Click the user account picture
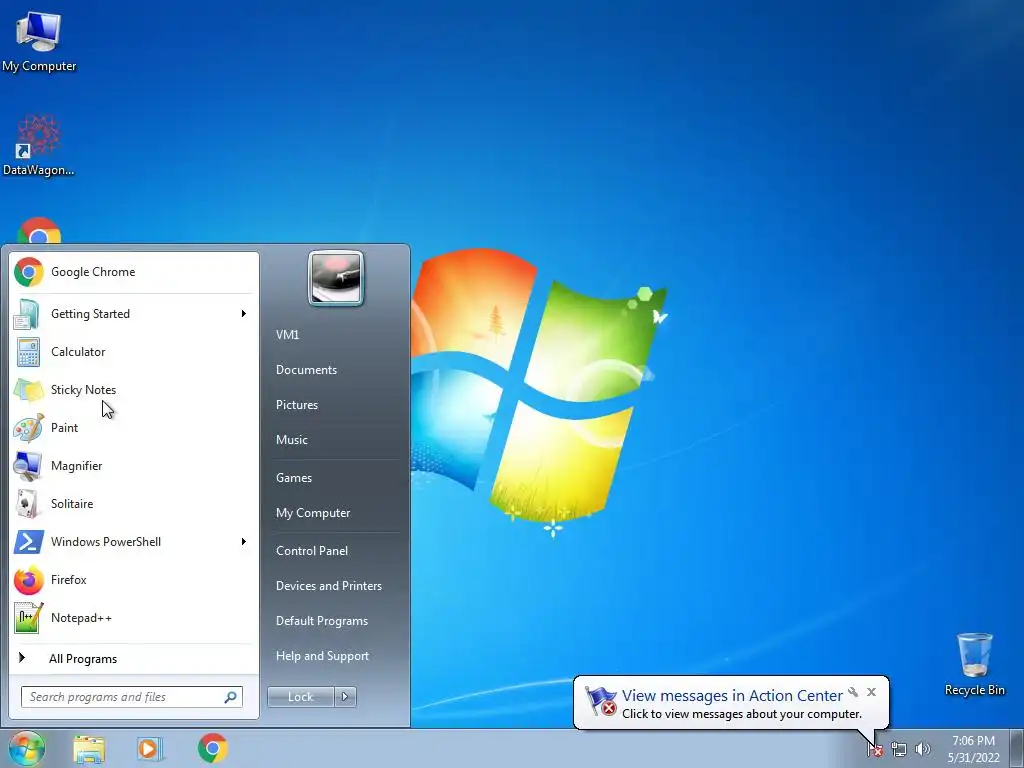Image resolution: width=1024 pixels, height=768 pixels. [336, 278]
